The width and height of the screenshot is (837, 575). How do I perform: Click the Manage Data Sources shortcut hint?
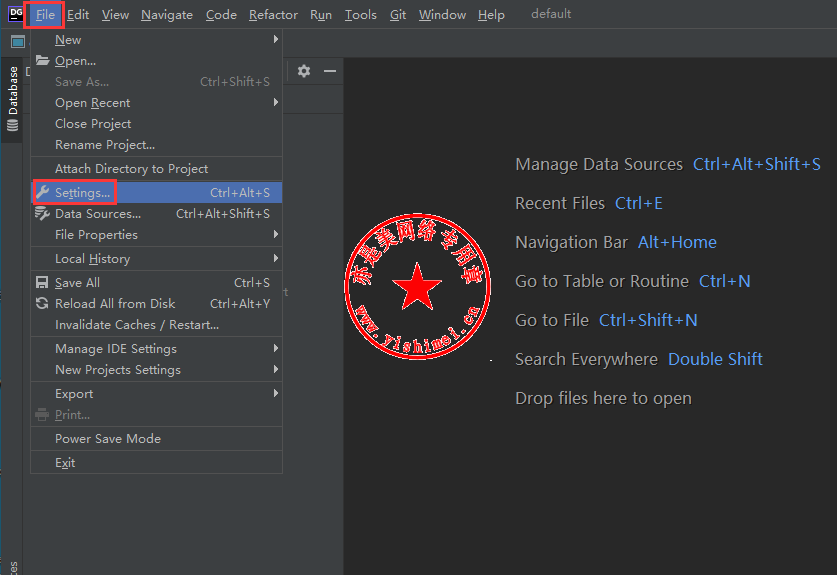point(668,164)
